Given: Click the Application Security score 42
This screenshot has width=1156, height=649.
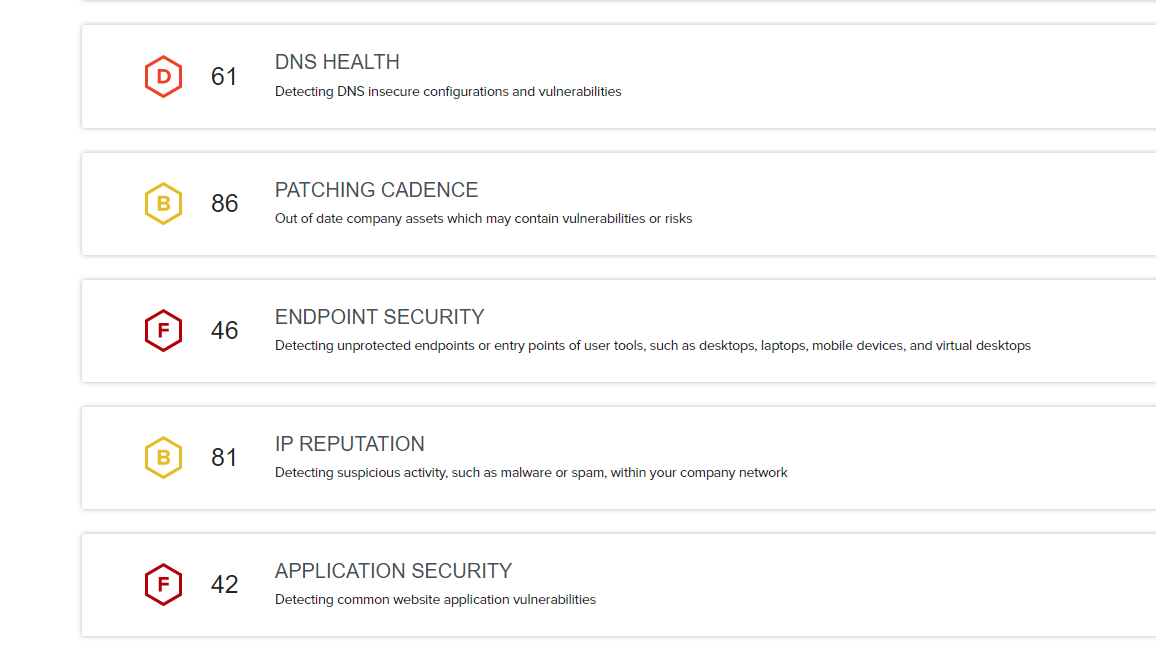Looking at the screenshot, I should [x=224, y=585].
